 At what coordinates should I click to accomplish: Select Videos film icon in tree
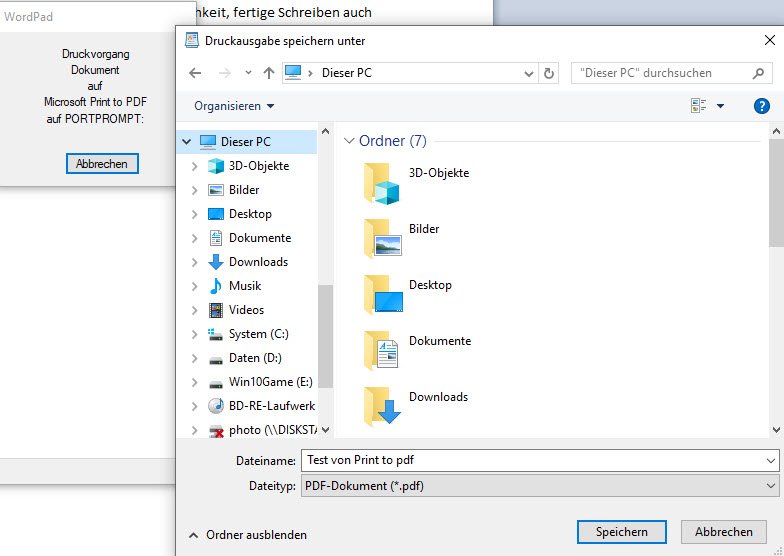[x=216, y=310]
